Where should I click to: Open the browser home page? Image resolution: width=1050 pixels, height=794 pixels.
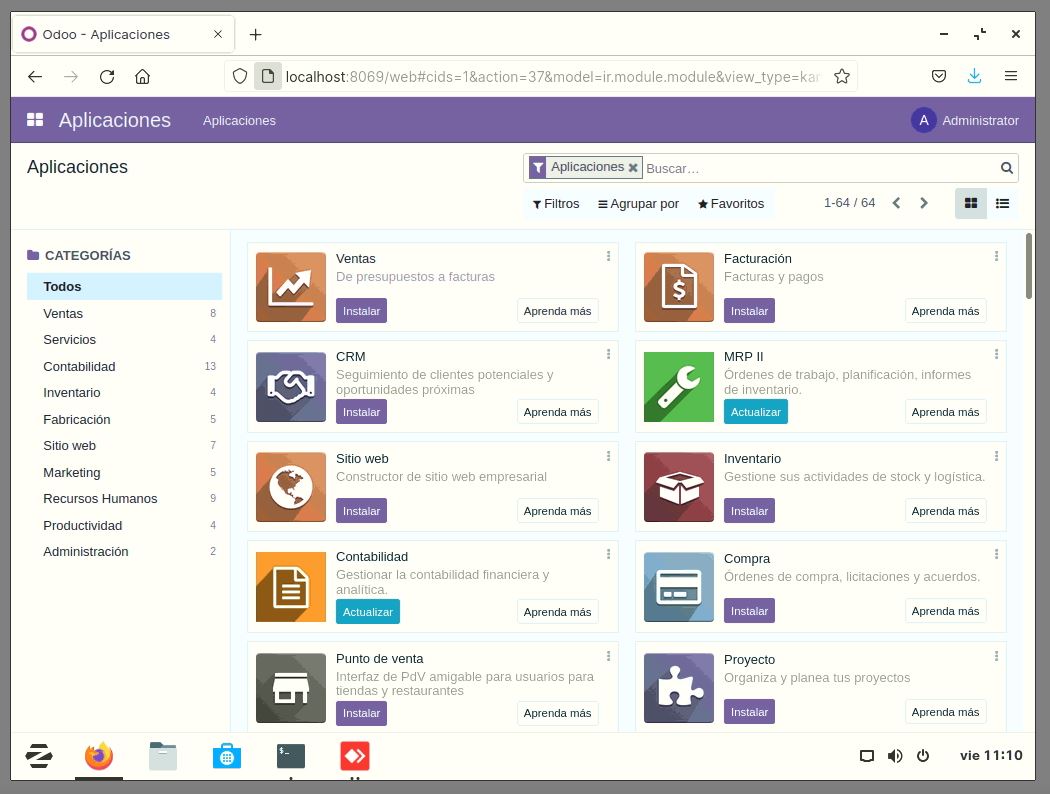click(142, 76)
